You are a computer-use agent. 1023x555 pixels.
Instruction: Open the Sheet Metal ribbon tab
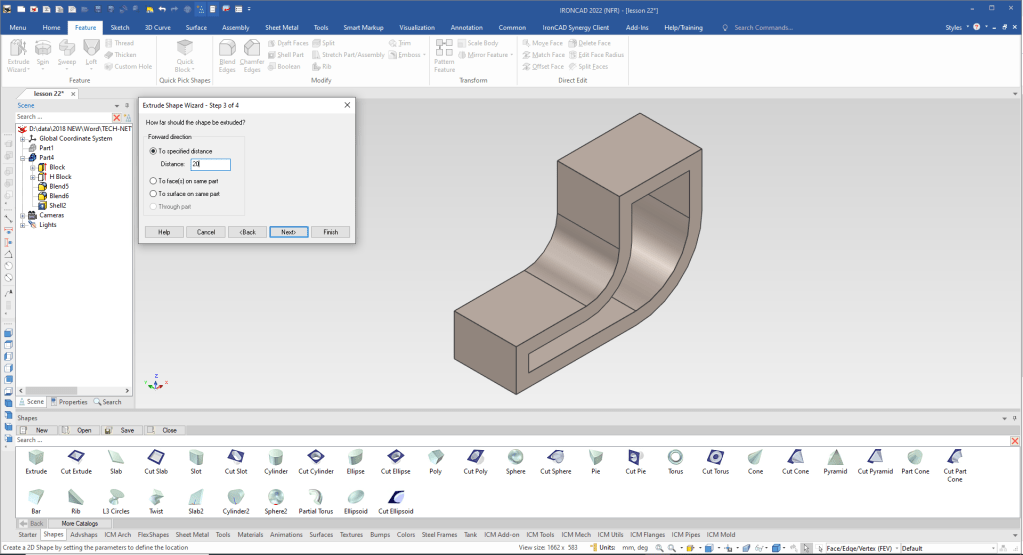pyautogui.click(x=281, y=28)
